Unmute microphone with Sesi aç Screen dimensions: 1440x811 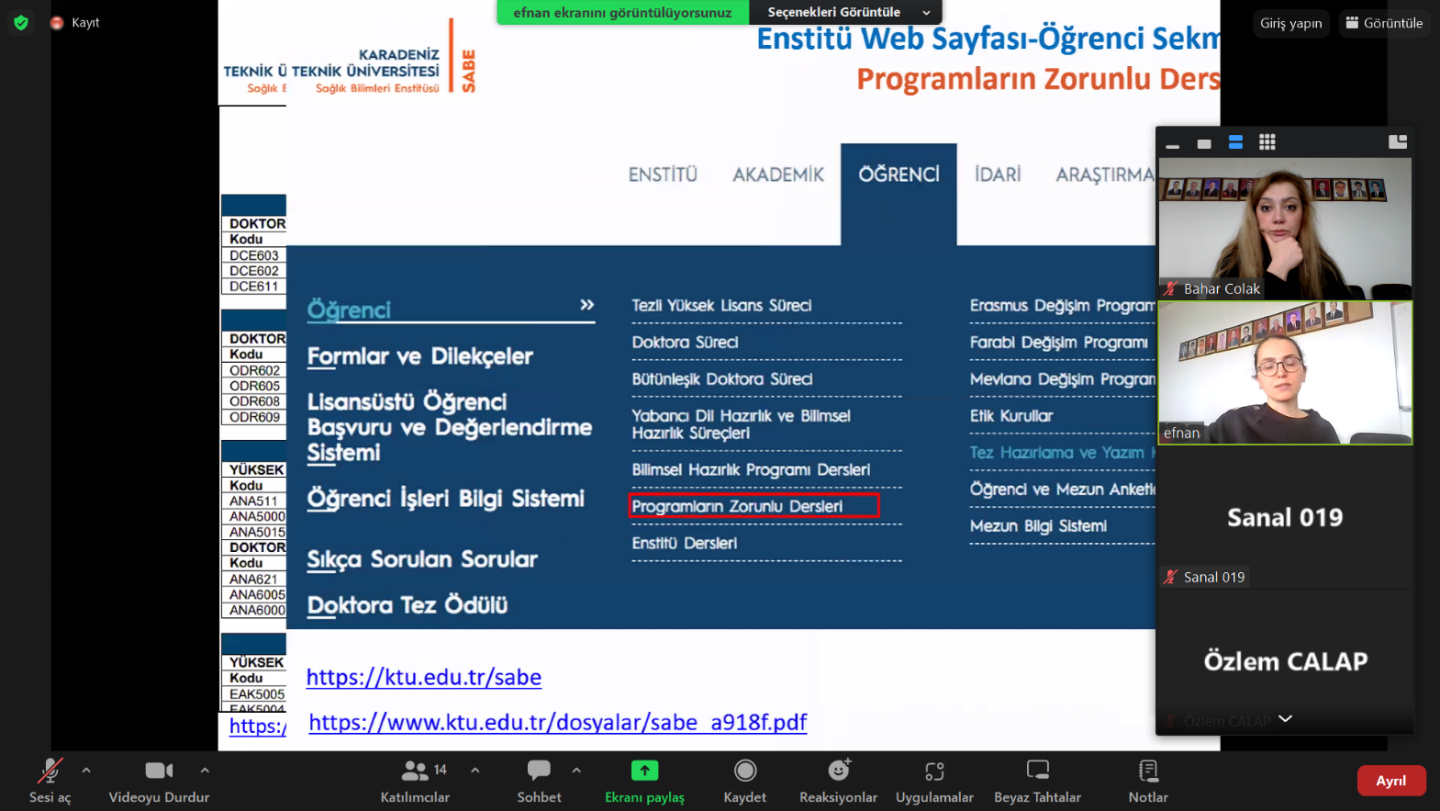coord(49,781)
